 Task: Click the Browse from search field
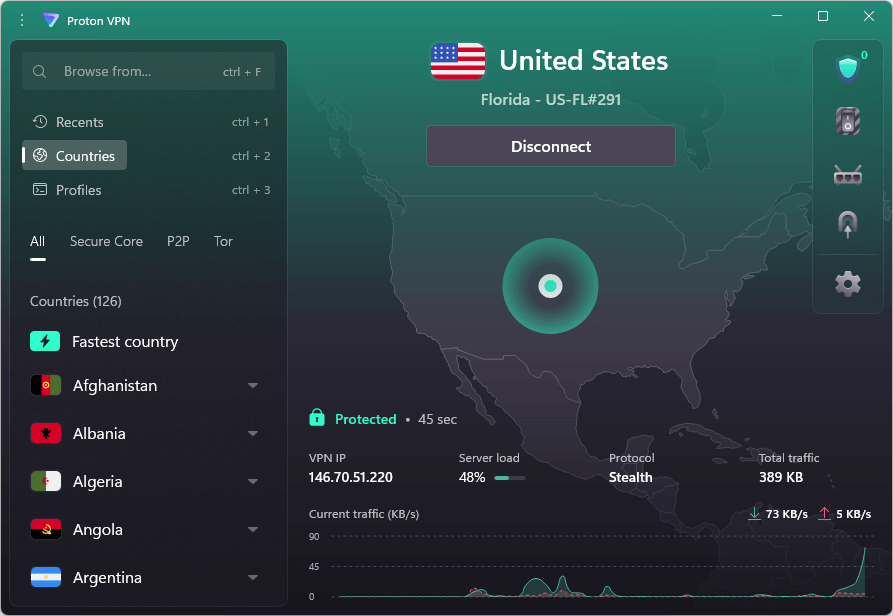click(x=148, y=71)
